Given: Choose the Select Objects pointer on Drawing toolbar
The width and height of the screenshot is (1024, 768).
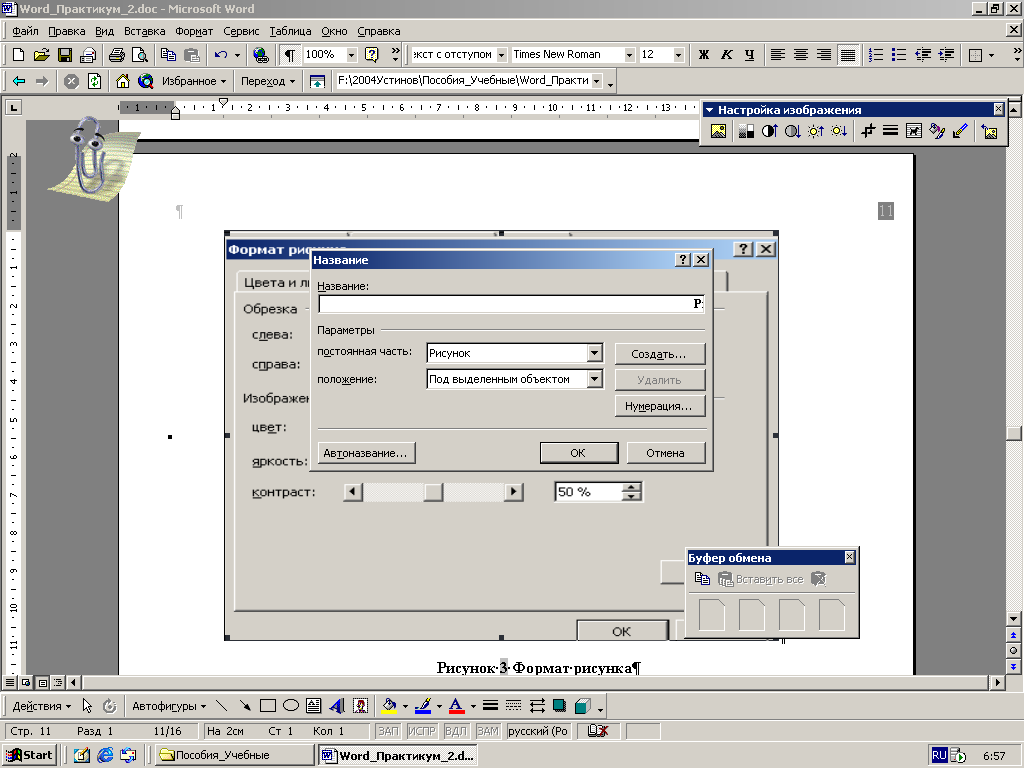Looking at the screenshot, I should pyautogui.click(x=87, y=706).
